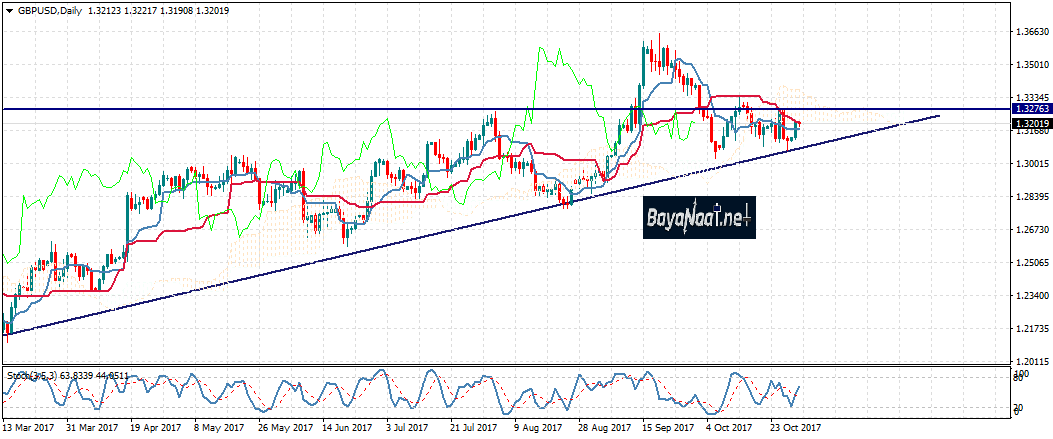Click the 1.25065 price axis level
1053x439 pixels.
coord(1030,263)
